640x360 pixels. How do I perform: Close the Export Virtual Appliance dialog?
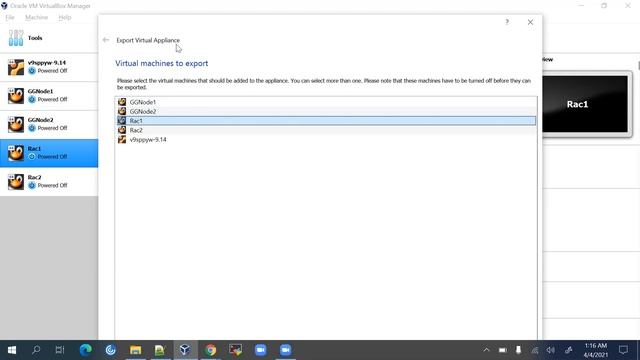click(530, 22)
